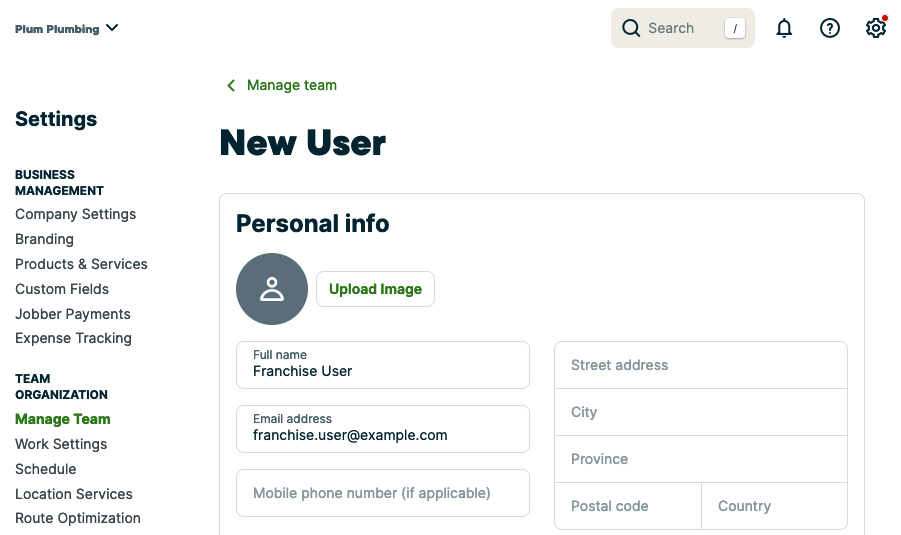Go to Route Optimization settings
Viewport: 901px width, 535px height.
click(77, 518)
